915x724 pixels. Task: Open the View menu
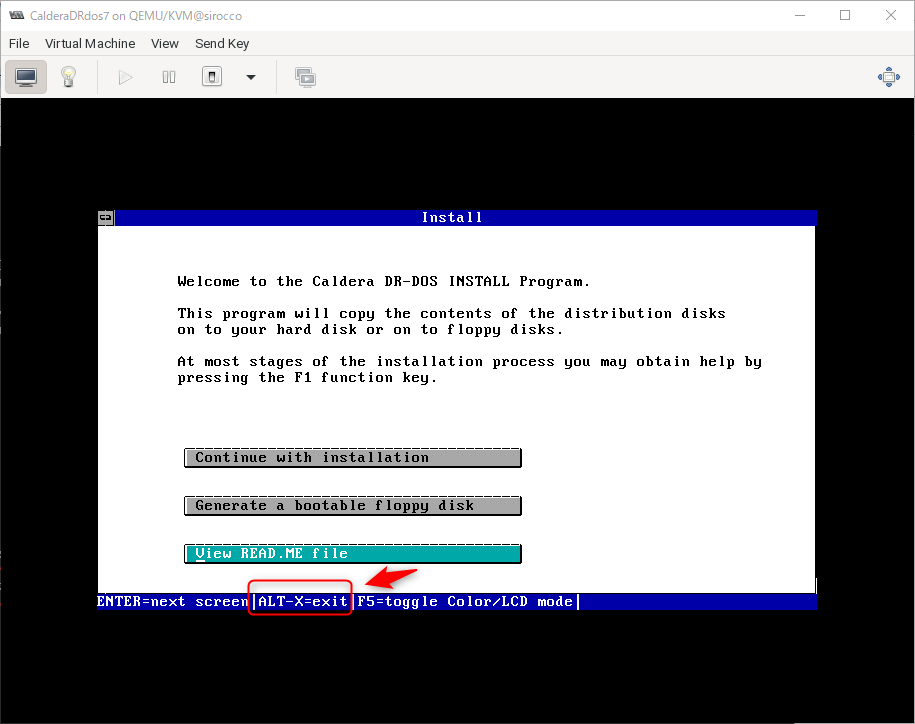tap(165, 44)
